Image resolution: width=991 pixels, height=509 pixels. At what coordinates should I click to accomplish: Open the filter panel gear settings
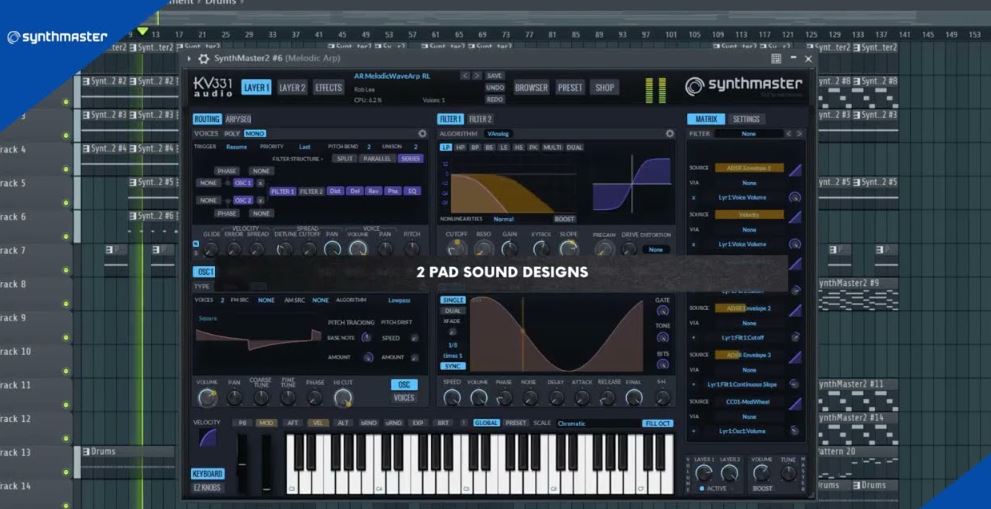click(x=669, y=133)
